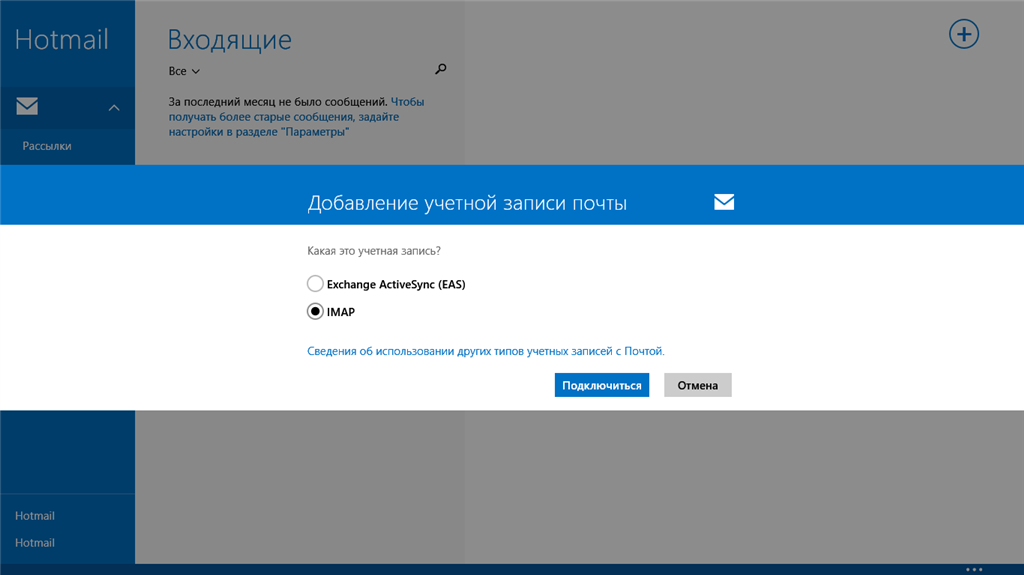Viewport: 1024px width, 575px height.
Task: Click the mail envelope icon in sidebar
Action: (x=27, y=106)
